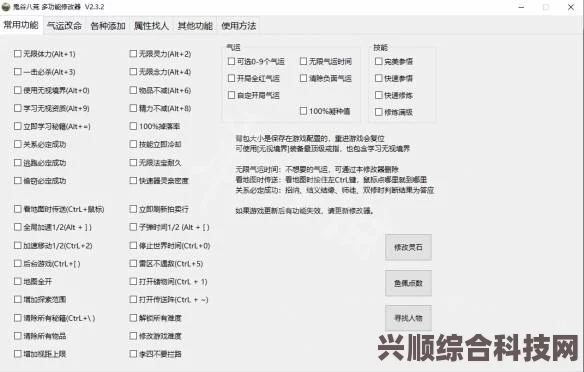Check 快速参悟 skill option
This screenshot has width=584, height=372.
click(x=378, y=78)
